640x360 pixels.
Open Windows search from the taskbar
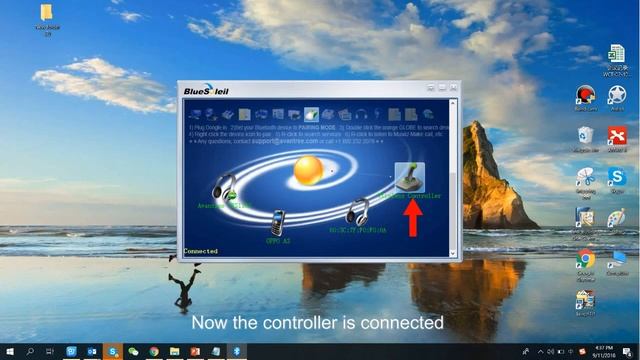click(30, 351)
